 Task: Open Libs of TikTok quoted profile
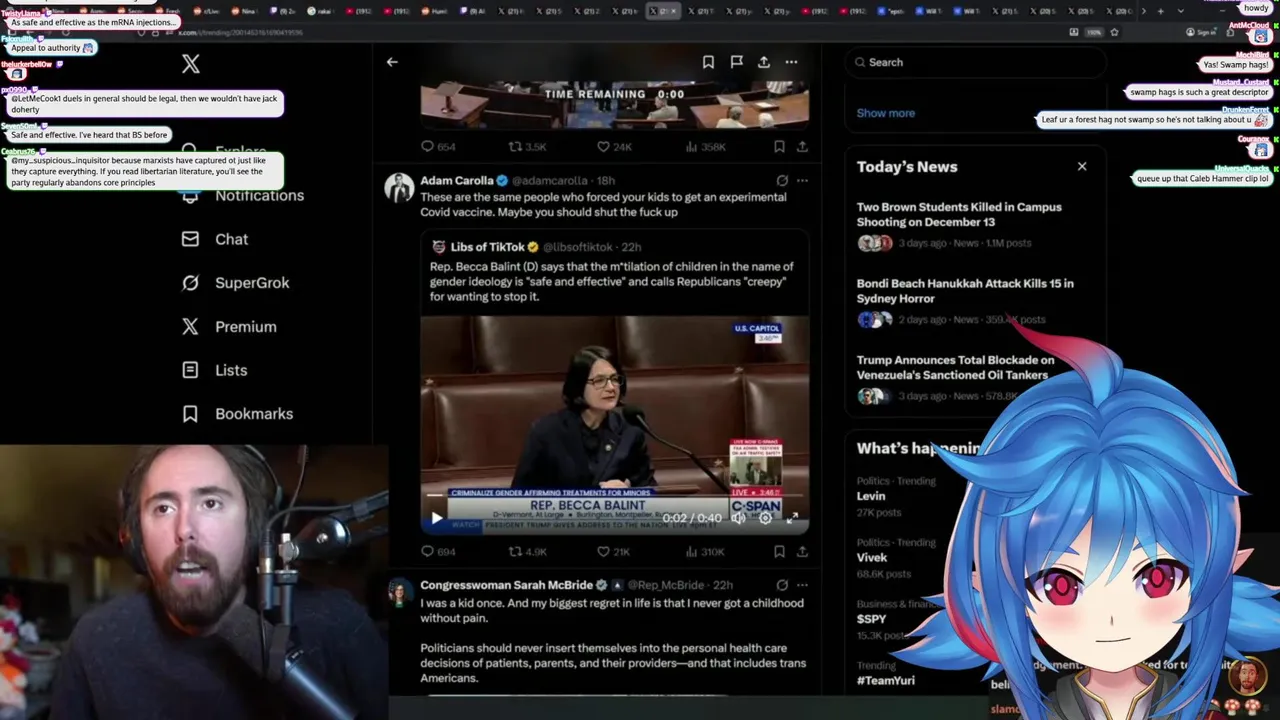click(488, 247)
